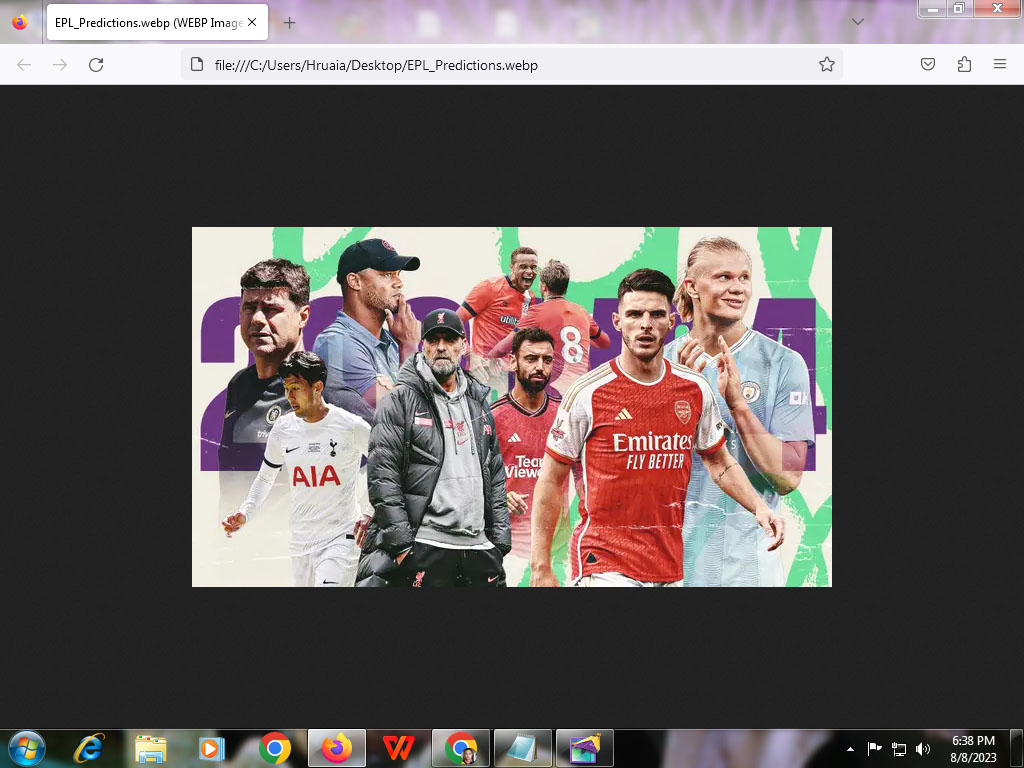Select the EPL_Predictions.webp tab
Image resolution: width=1024 pixels, height=768 pixels.
(145, 22)
